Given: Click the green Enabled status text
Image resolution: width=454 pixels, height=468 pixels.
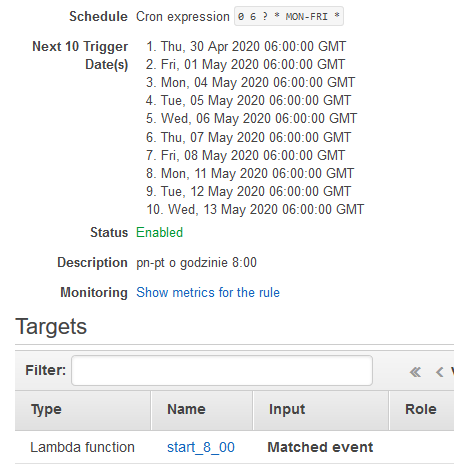Looking at the screenshot, I should (159, 232).
